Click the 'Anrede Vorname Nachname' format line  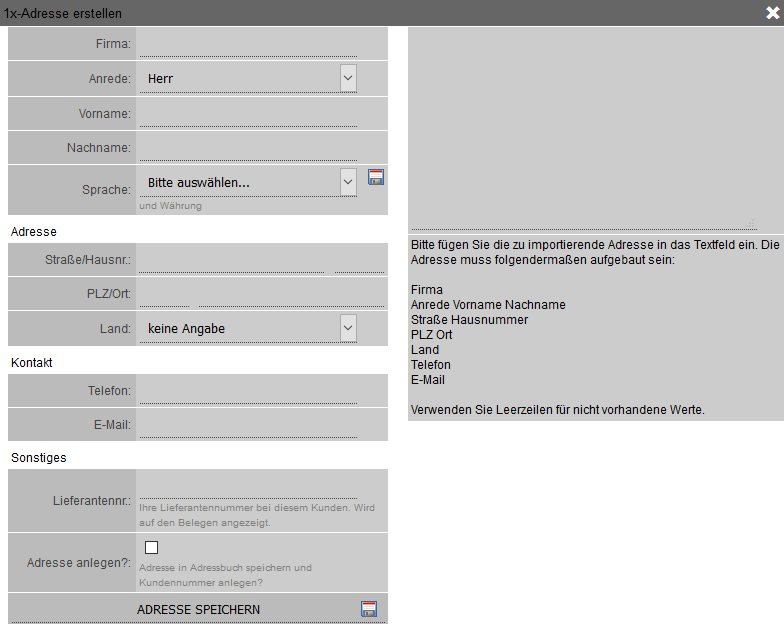pos(488,304)
